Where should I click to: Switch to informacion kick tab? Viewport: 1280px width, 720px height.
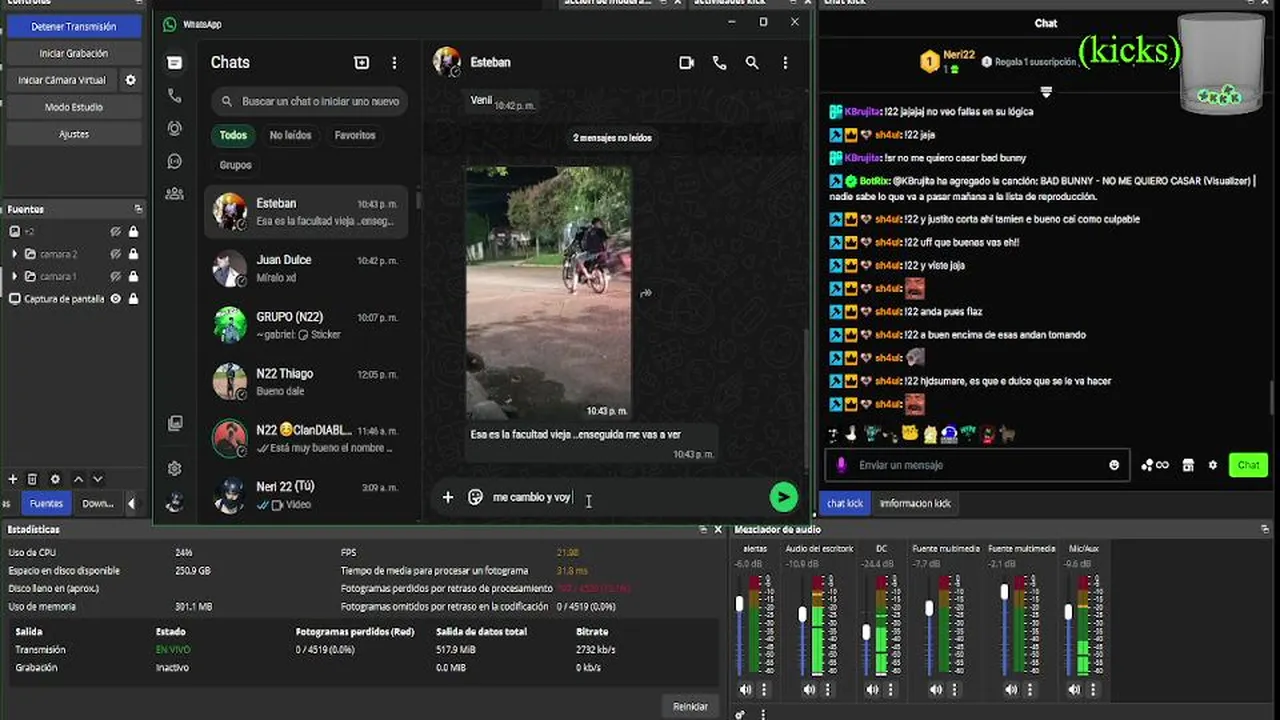click(915, 503)
